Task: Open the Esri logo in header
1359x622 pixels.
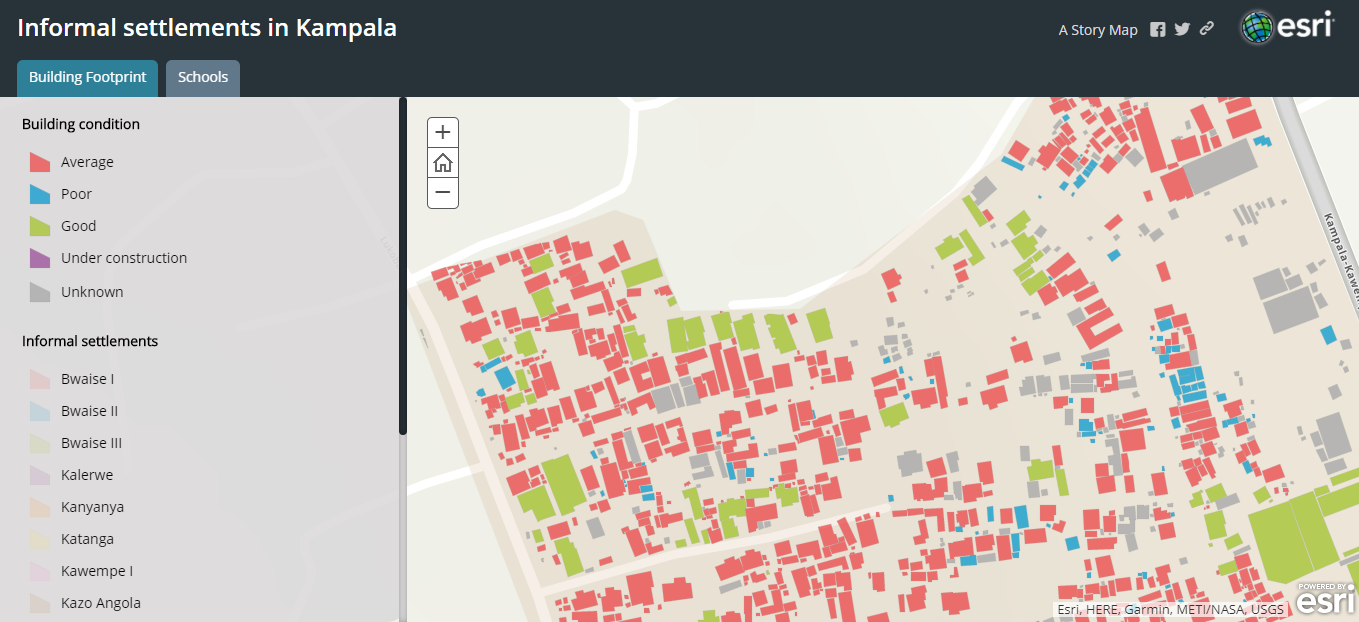Action: (x=1288, y=27)
